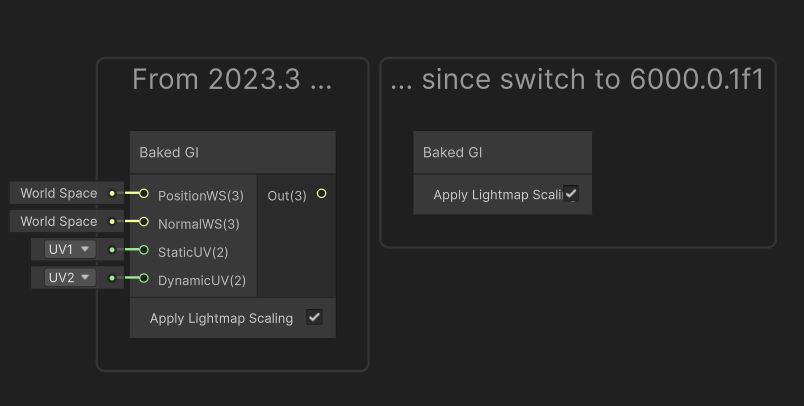Click the Apply Lightmap Scaling text on the left node
Screen dimensions: 804x406
tap(221, 318)
